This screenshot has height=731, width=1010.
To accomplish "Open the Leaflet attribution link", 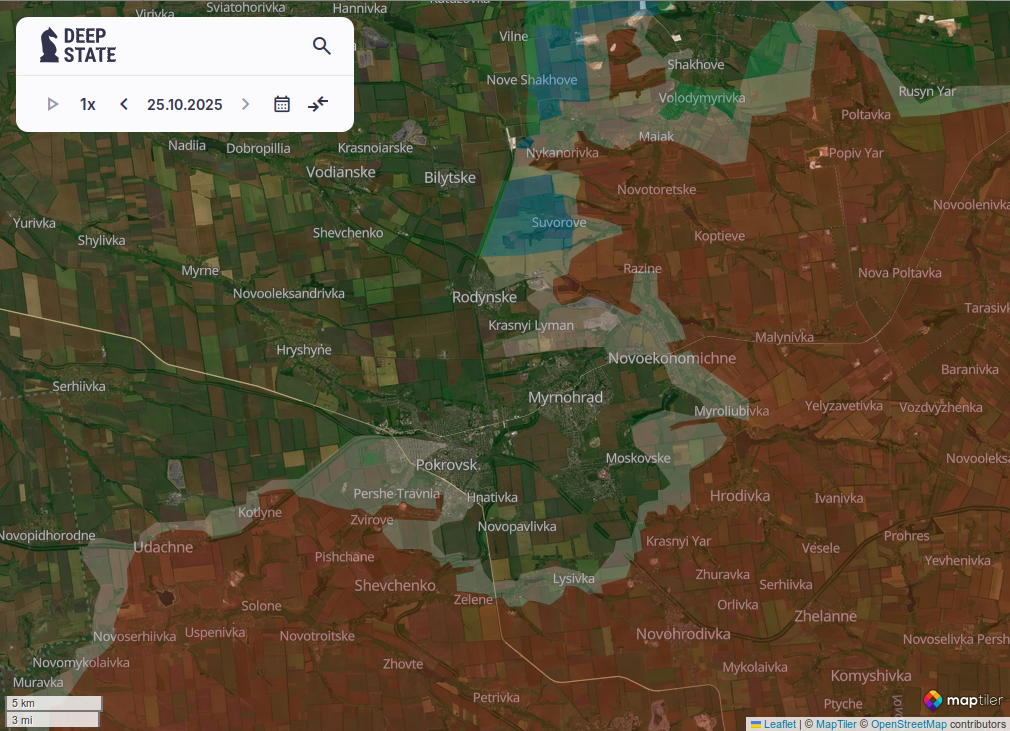I will tap(779, 724).
